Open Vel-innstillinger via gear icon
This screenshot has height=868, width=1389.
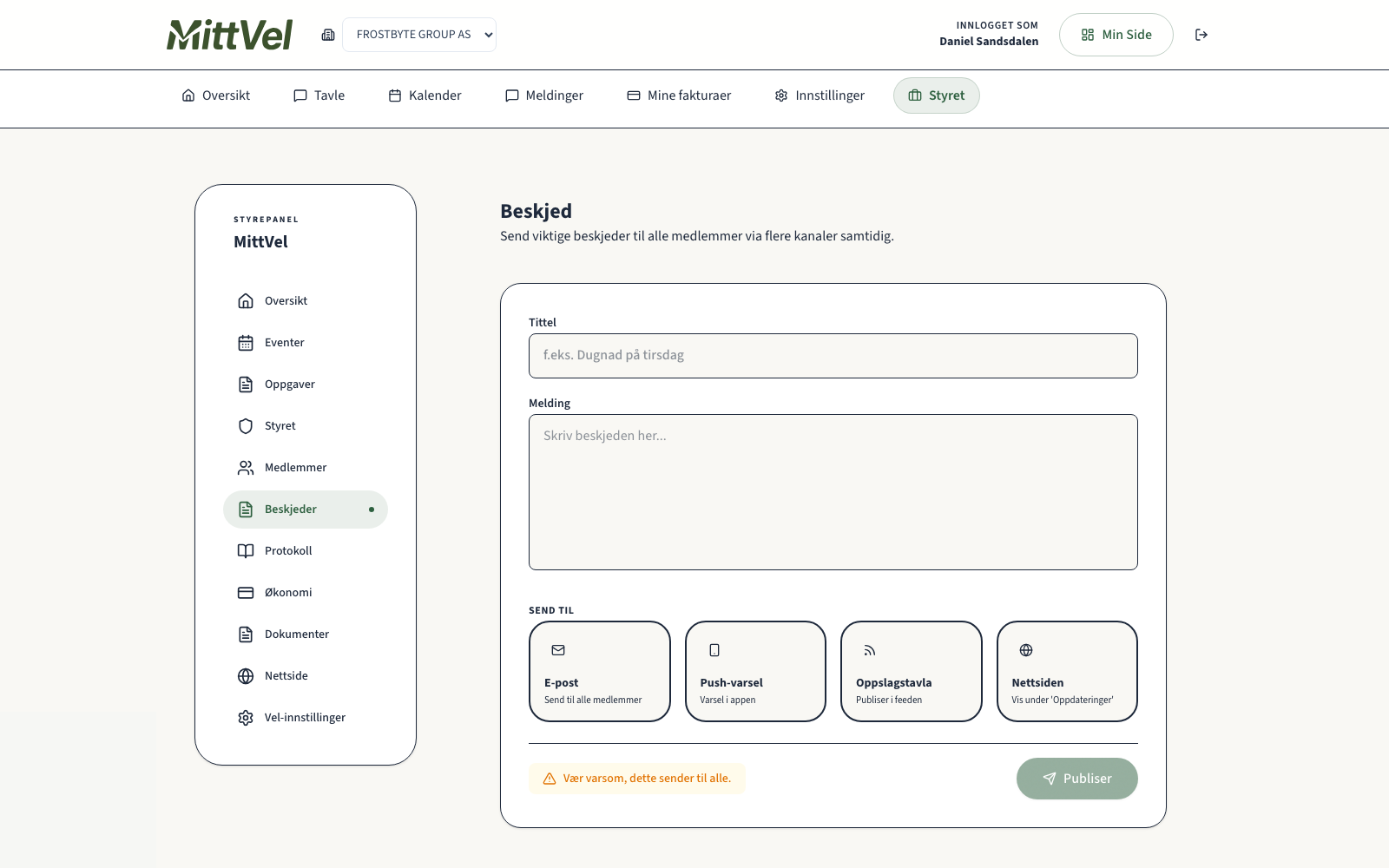(246, 718)
